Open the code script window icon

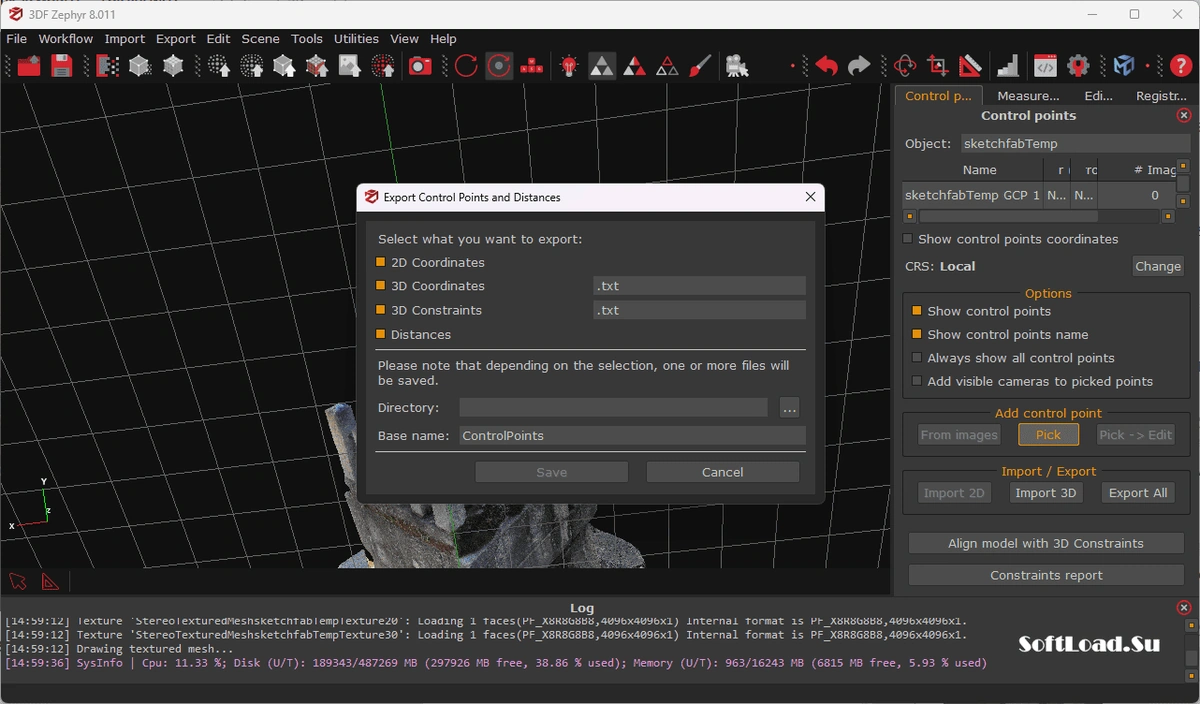click(1044, 66)
